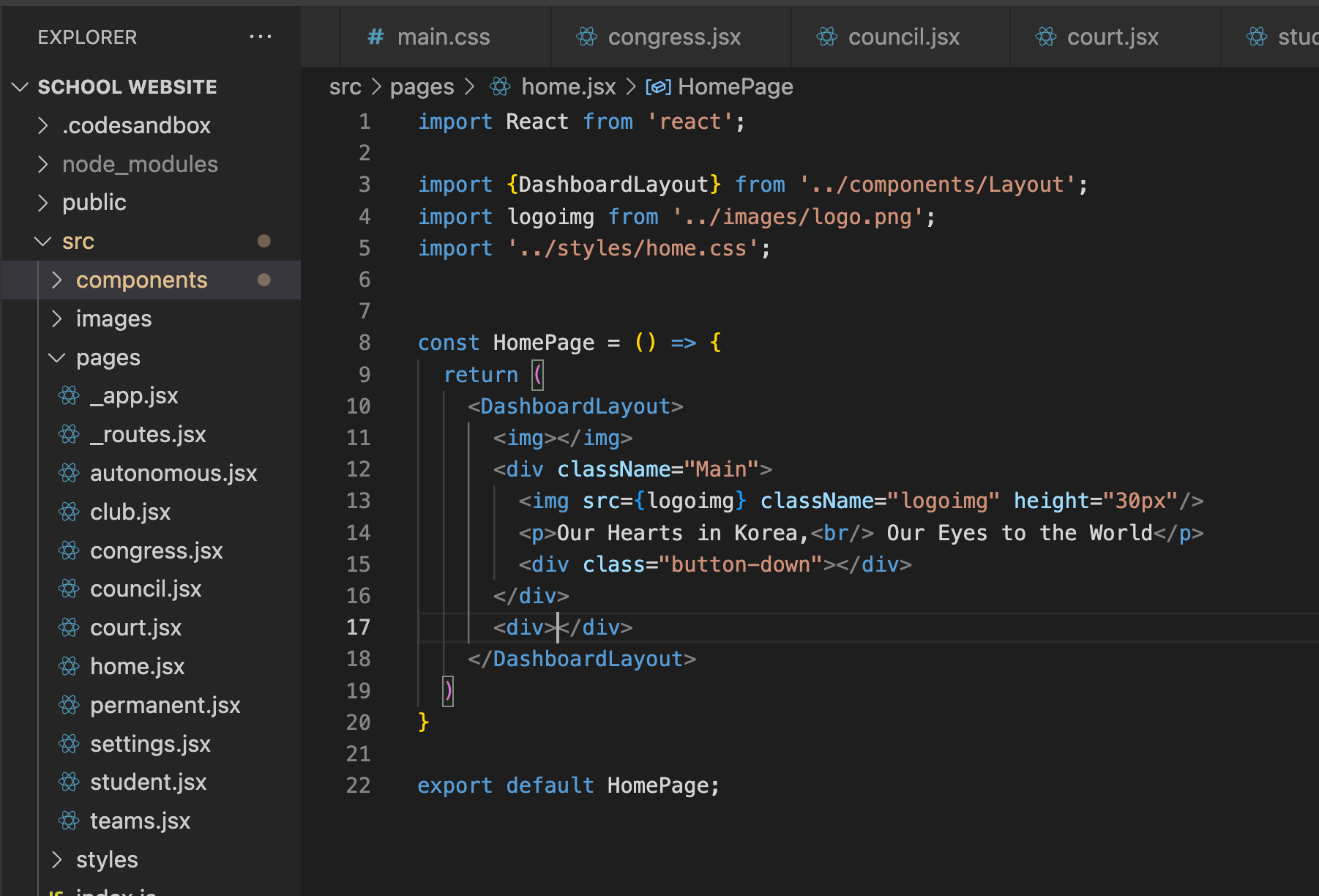
Task: Click the pages breadcrumb segment
Action: point(422,87)
